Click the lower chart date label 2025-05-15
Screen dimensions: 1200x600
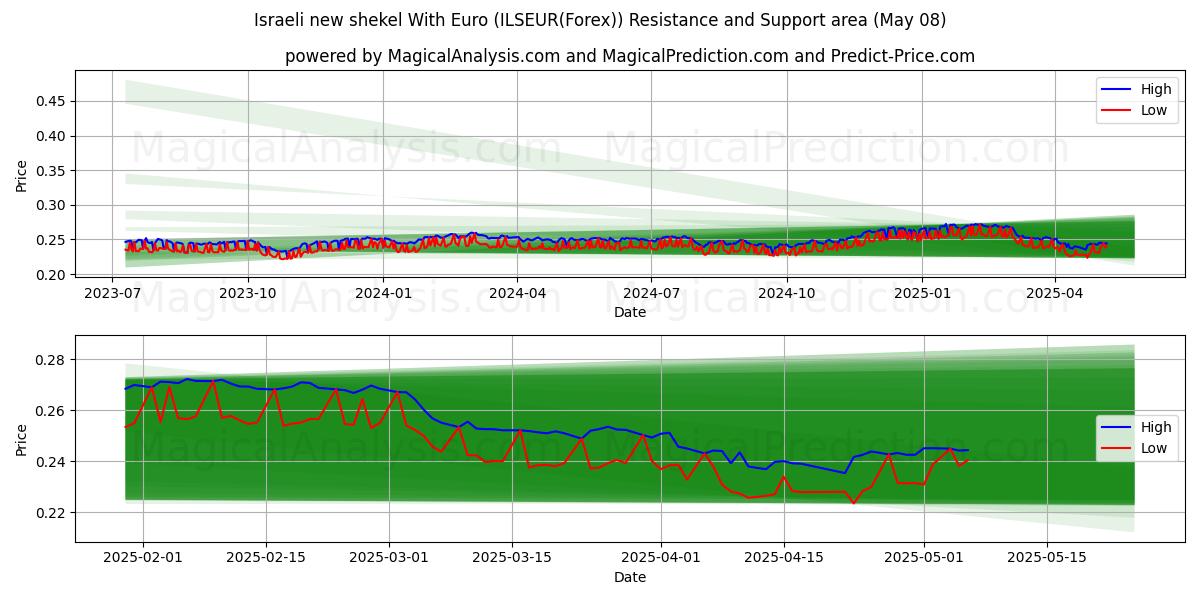1047,559
